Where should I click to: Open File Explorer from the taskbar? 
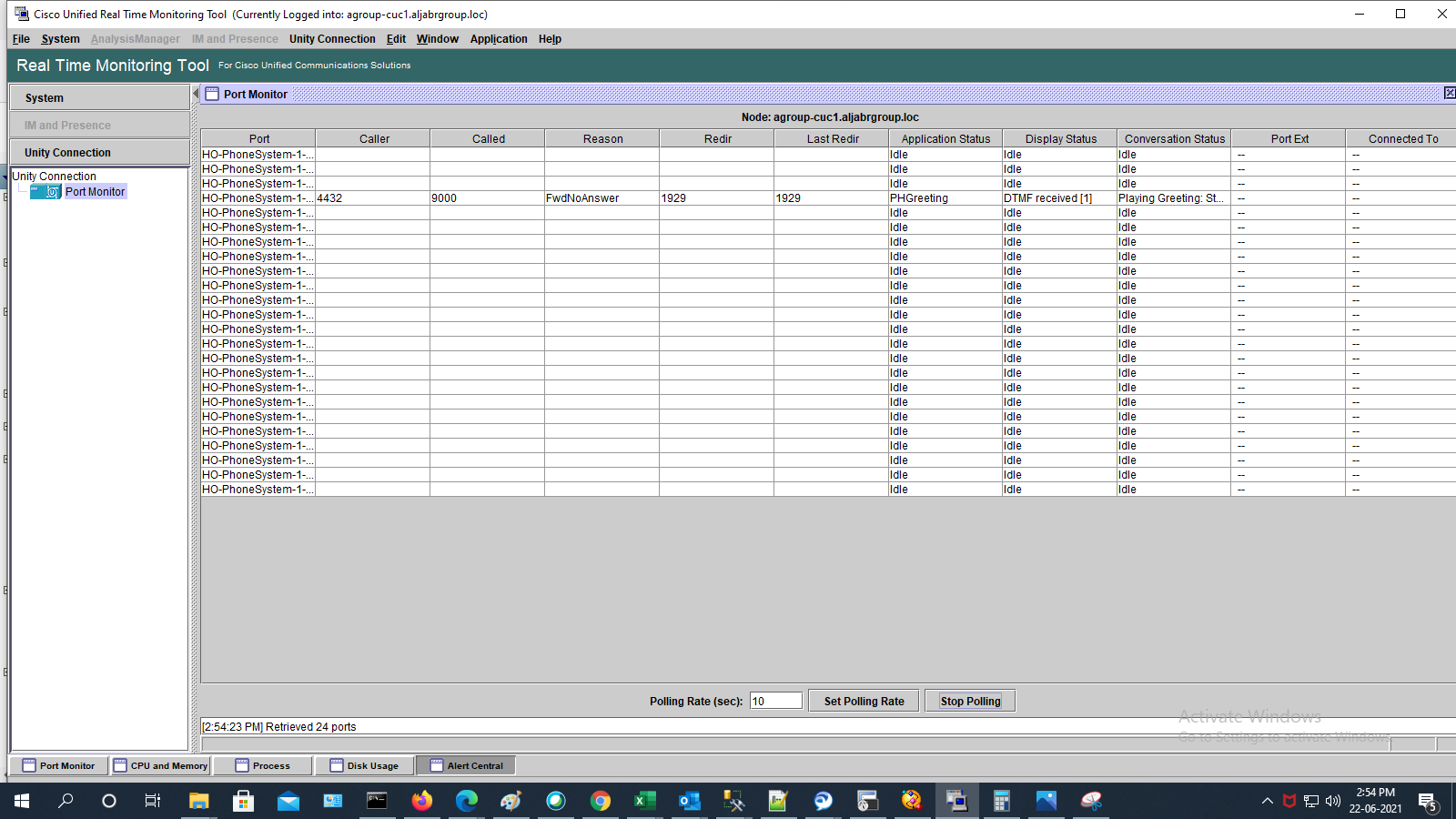tap(198, 801)
